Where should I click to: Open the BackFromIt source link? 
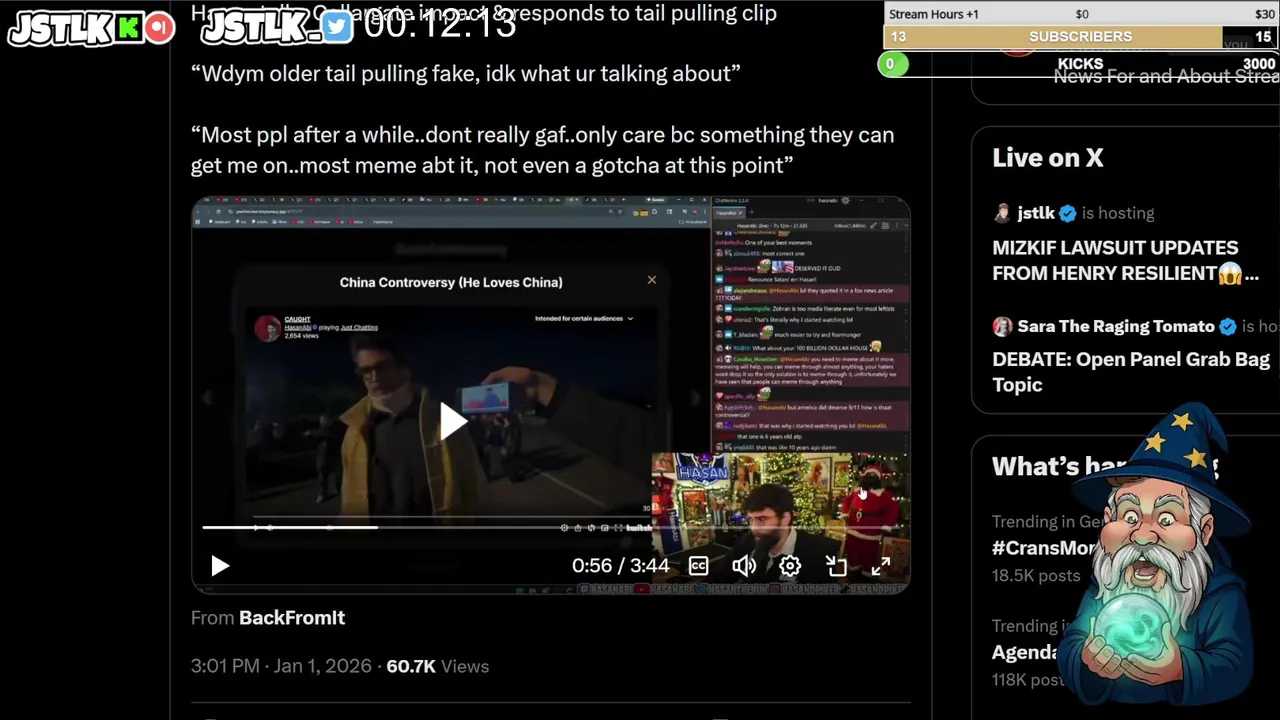(x=292, y=618)
